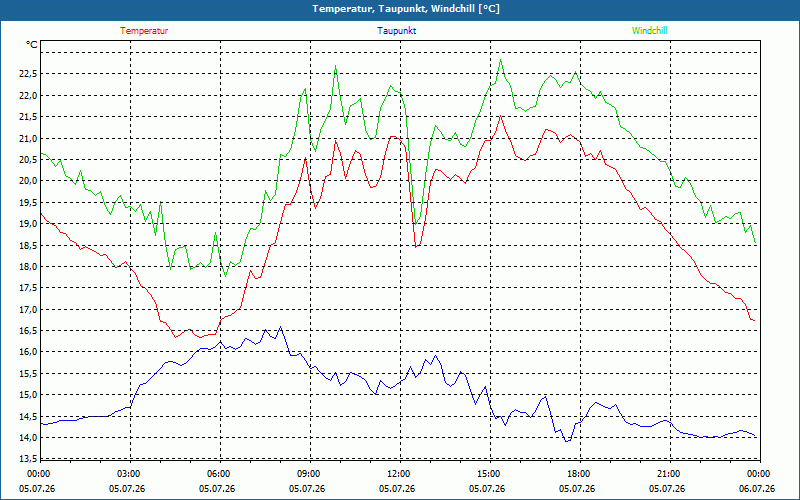Viewport: 800px width, 500px height.
Task: Select the 09:00 time axis label
Action: click(x=310, y=474)
